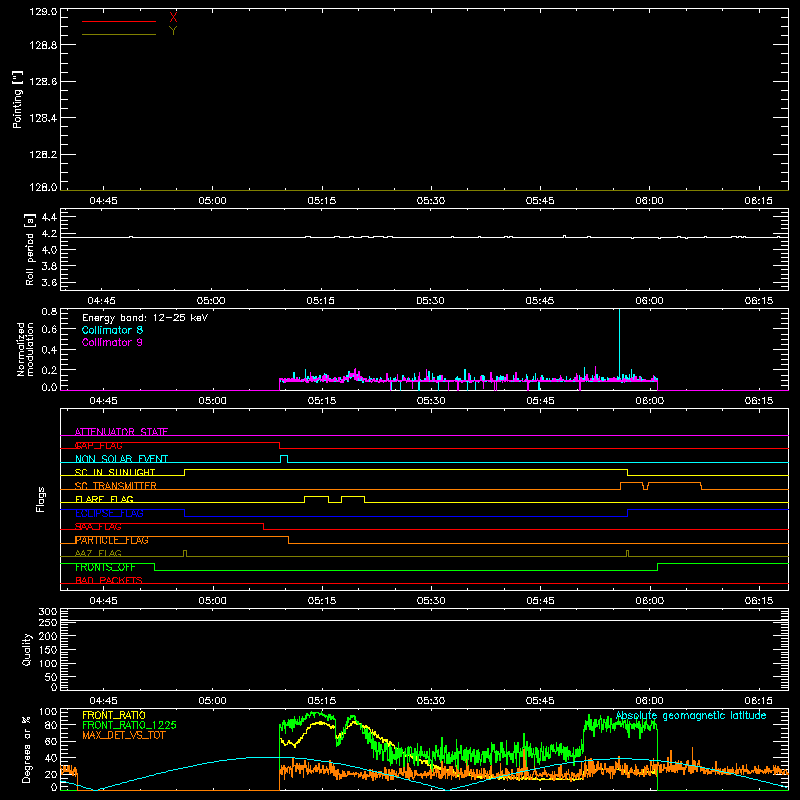Click the 3.6 roll period tick label
The height and width of the screenshot is (800, 800).
(x=49, y=283)
